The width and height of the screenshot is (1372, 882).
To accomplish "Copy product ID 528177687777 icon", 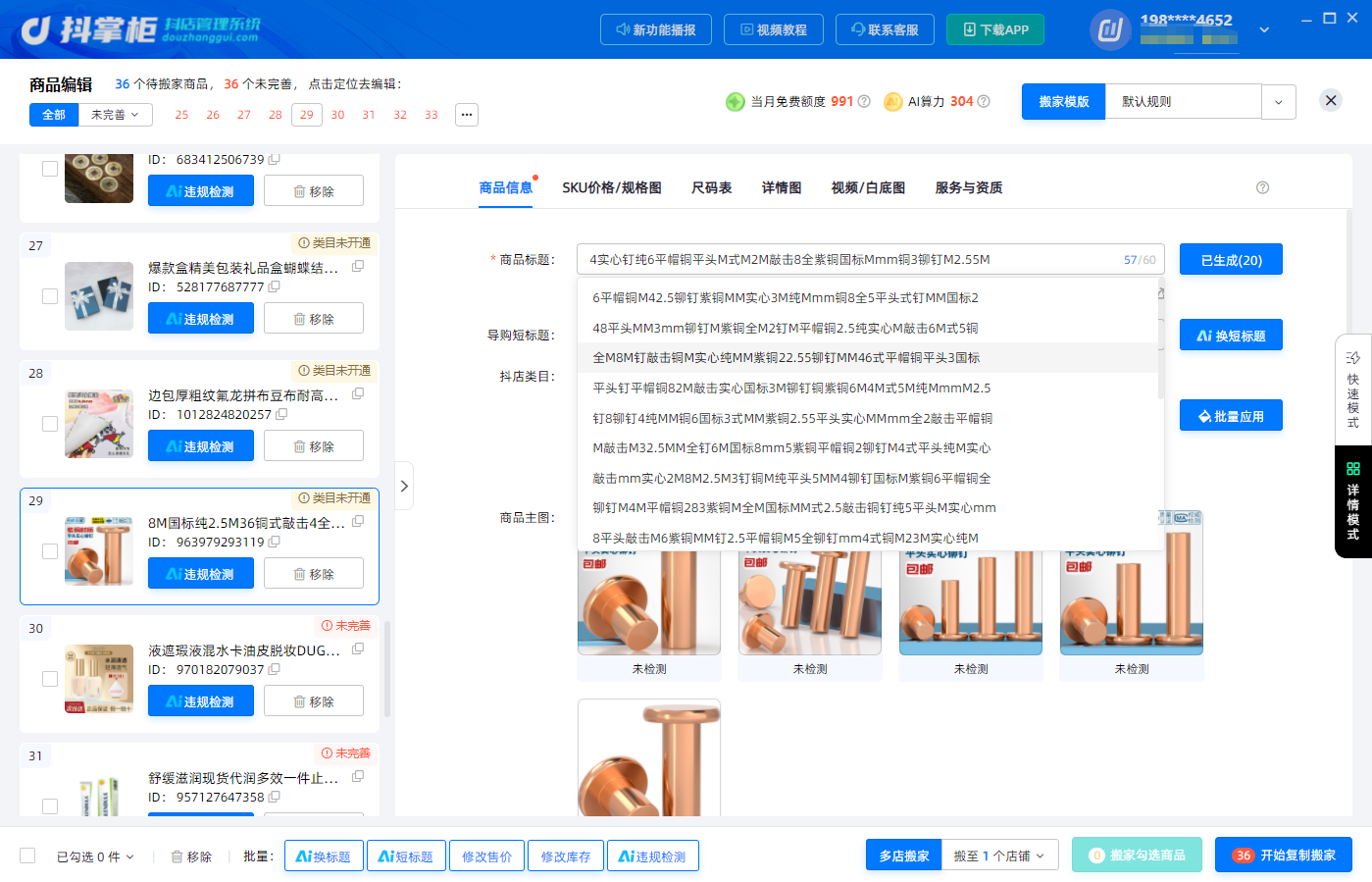I will (x=275, y=286).
